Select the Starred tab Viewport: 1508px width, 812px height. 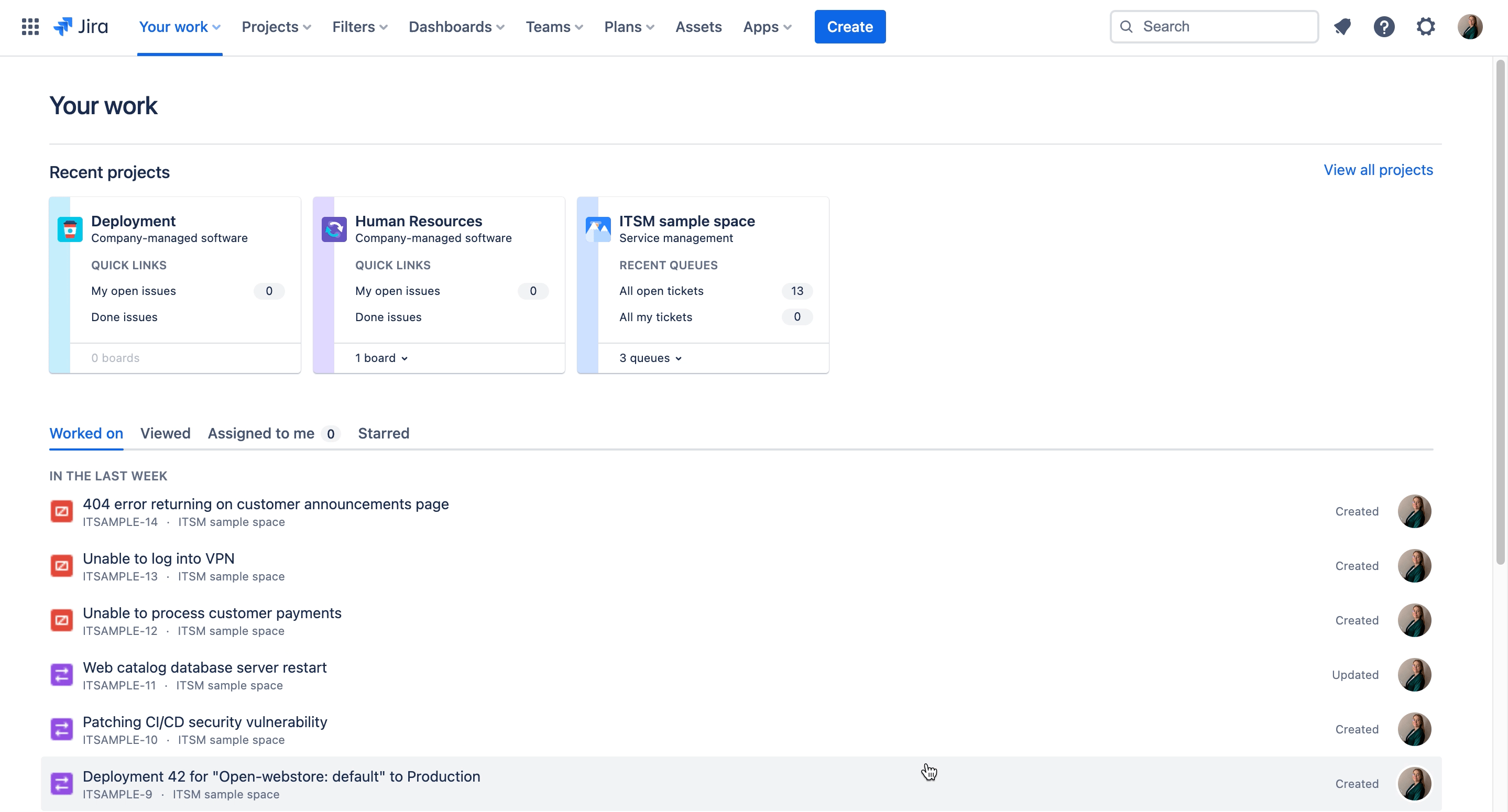point(384,433)
